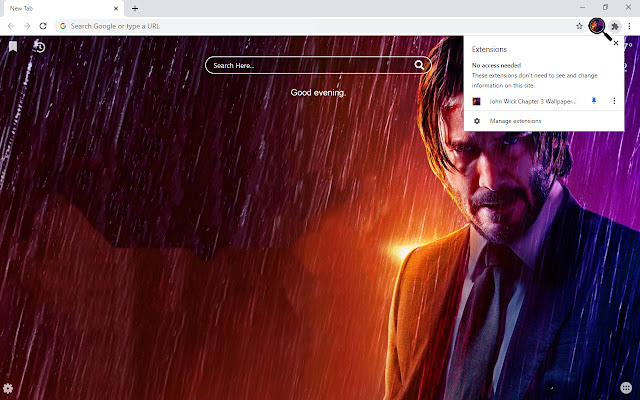Click the John Wick extension thumbnail icon in list
640x400 pixels.
click(x=476, y=101)
